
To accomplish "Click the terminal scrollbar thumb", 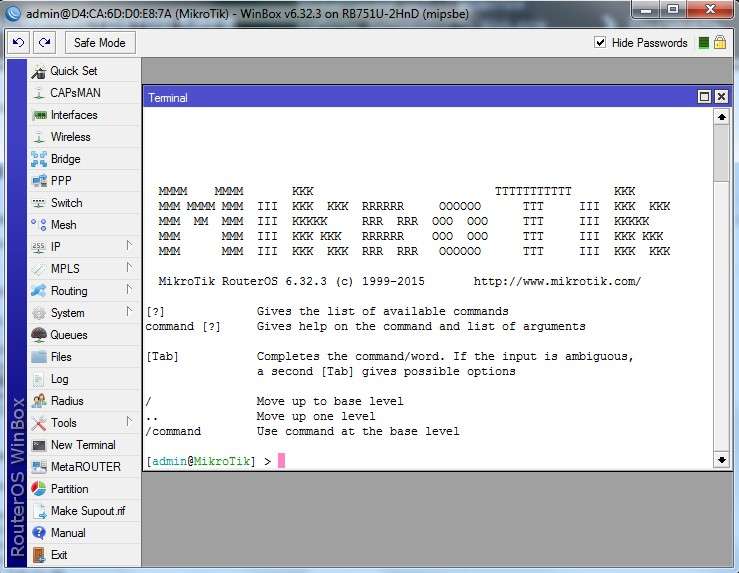I will [x=721, y=153].
